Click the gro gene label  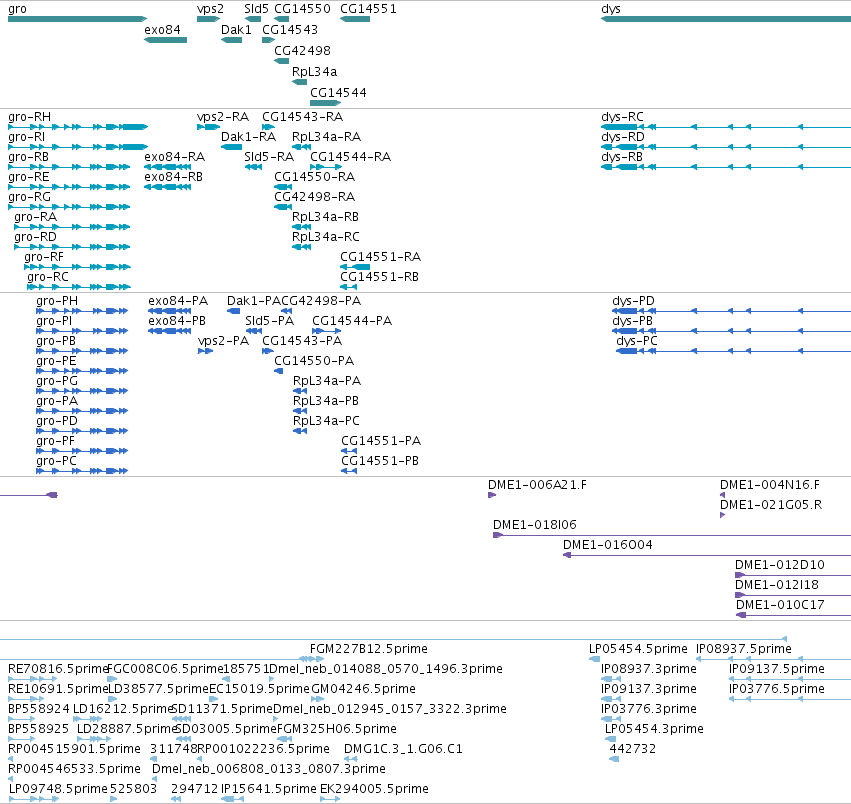tap(17, 9)
